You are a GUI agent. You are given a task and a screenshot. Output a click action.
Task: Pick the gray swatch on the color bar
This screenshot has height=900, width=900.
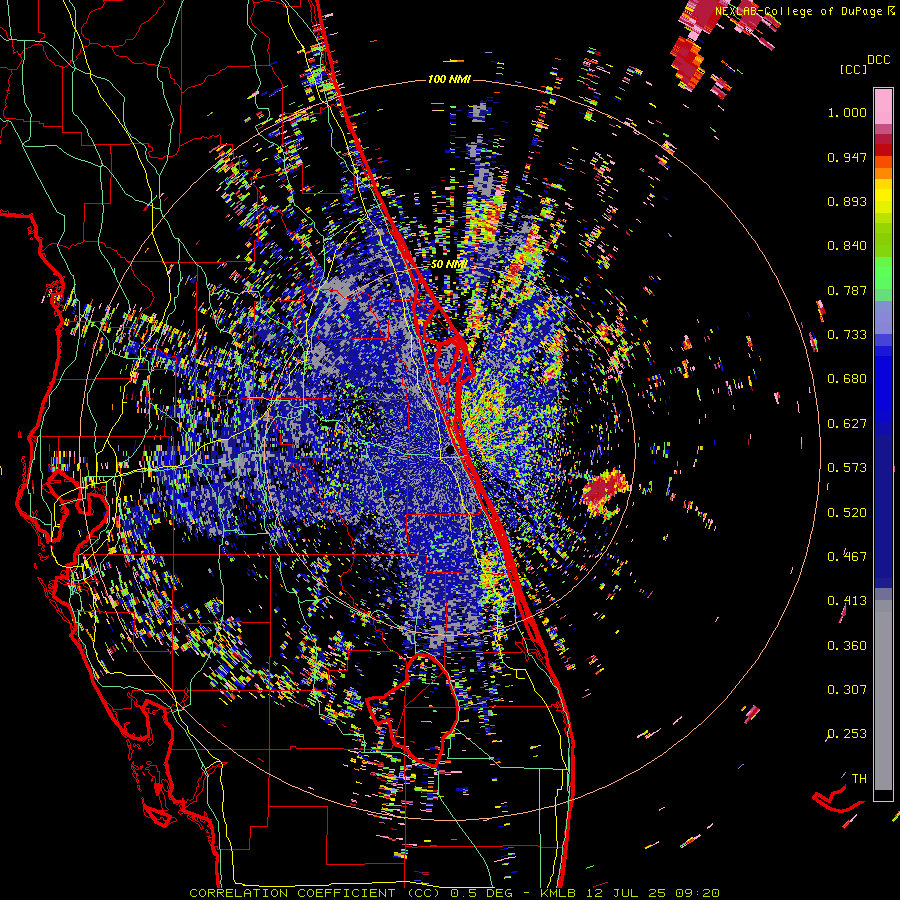[x=883, y=695]
